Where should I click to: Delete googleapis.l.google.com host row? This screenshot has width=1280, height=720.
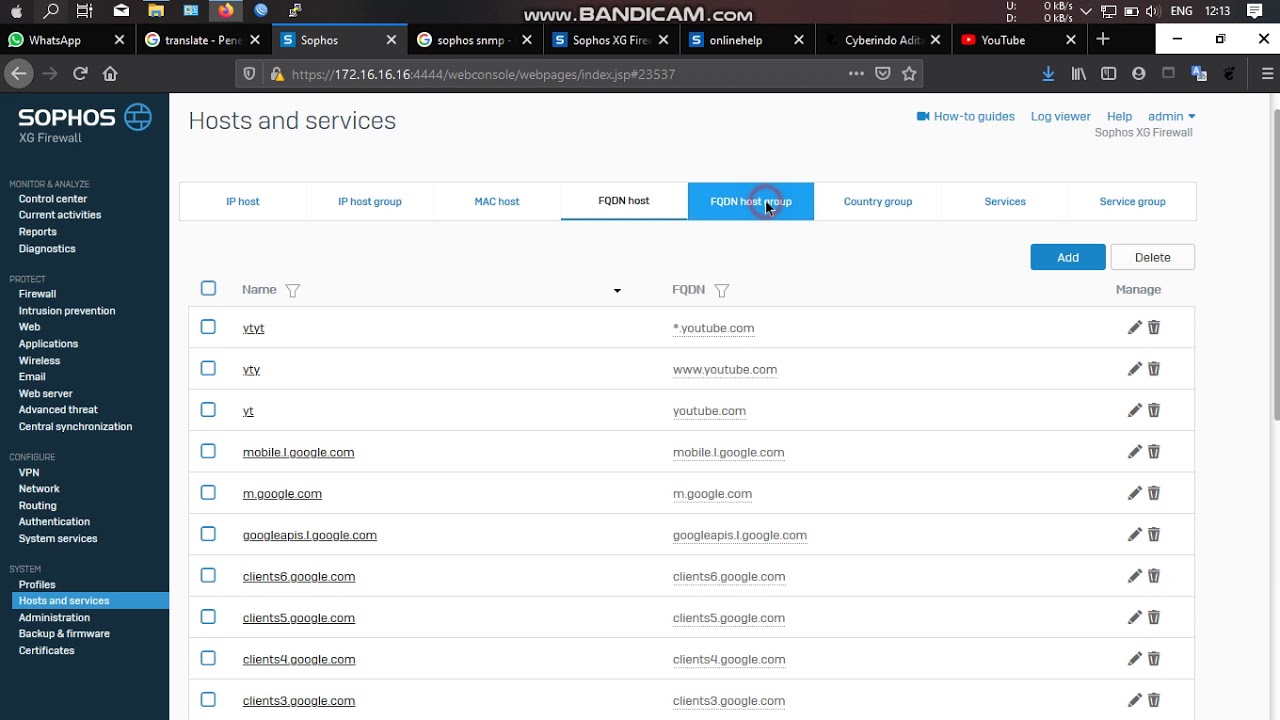(x=1154, y=535)
